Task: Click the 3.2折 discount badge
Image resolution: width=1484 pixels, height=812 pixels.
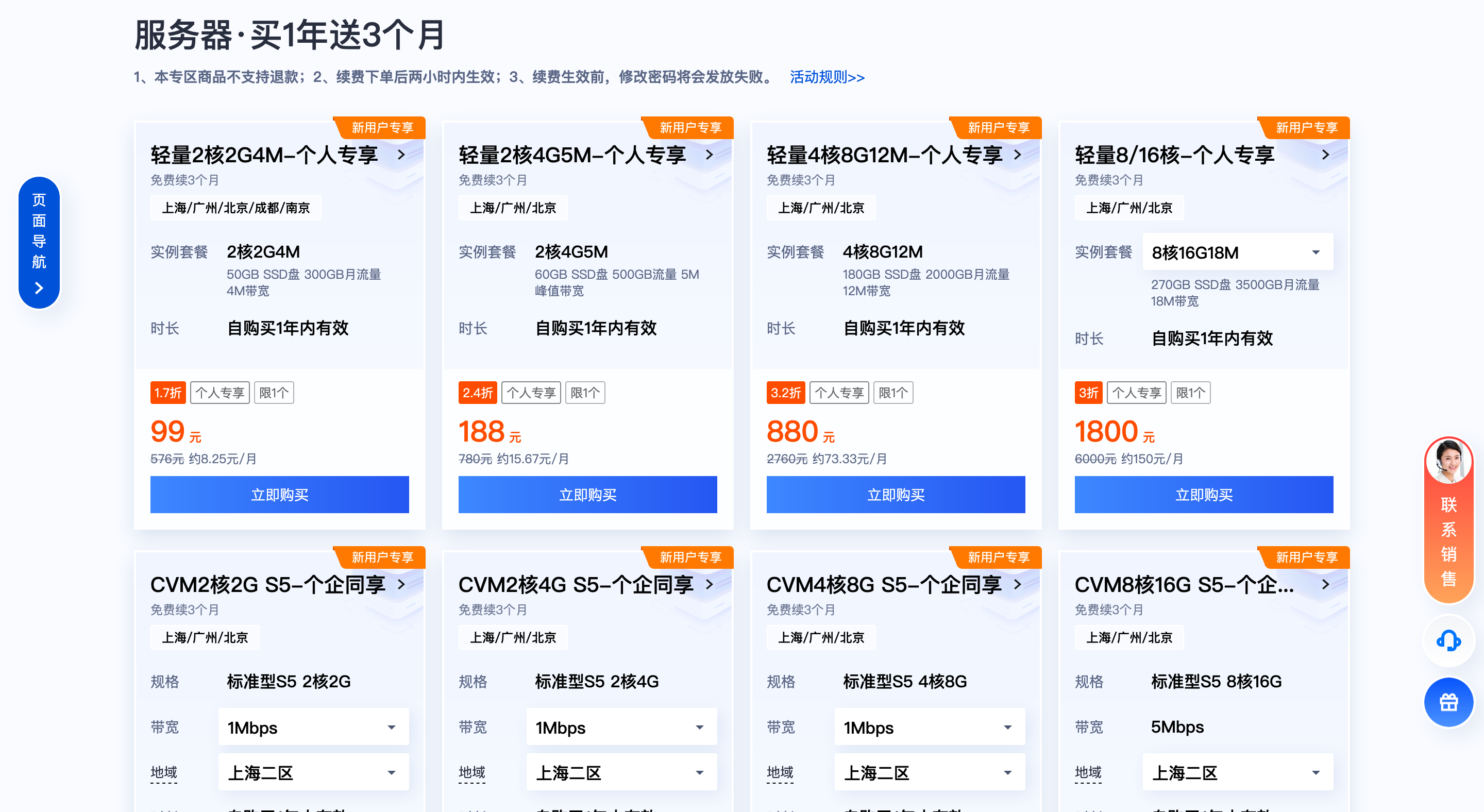Action: click(786, 393)
